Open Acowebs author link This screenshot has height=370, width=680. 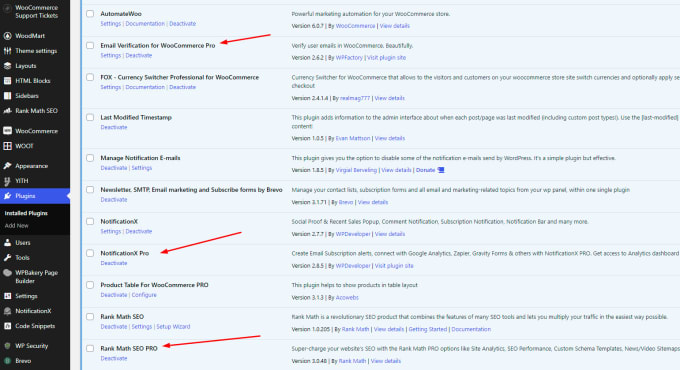pos(347,298)
